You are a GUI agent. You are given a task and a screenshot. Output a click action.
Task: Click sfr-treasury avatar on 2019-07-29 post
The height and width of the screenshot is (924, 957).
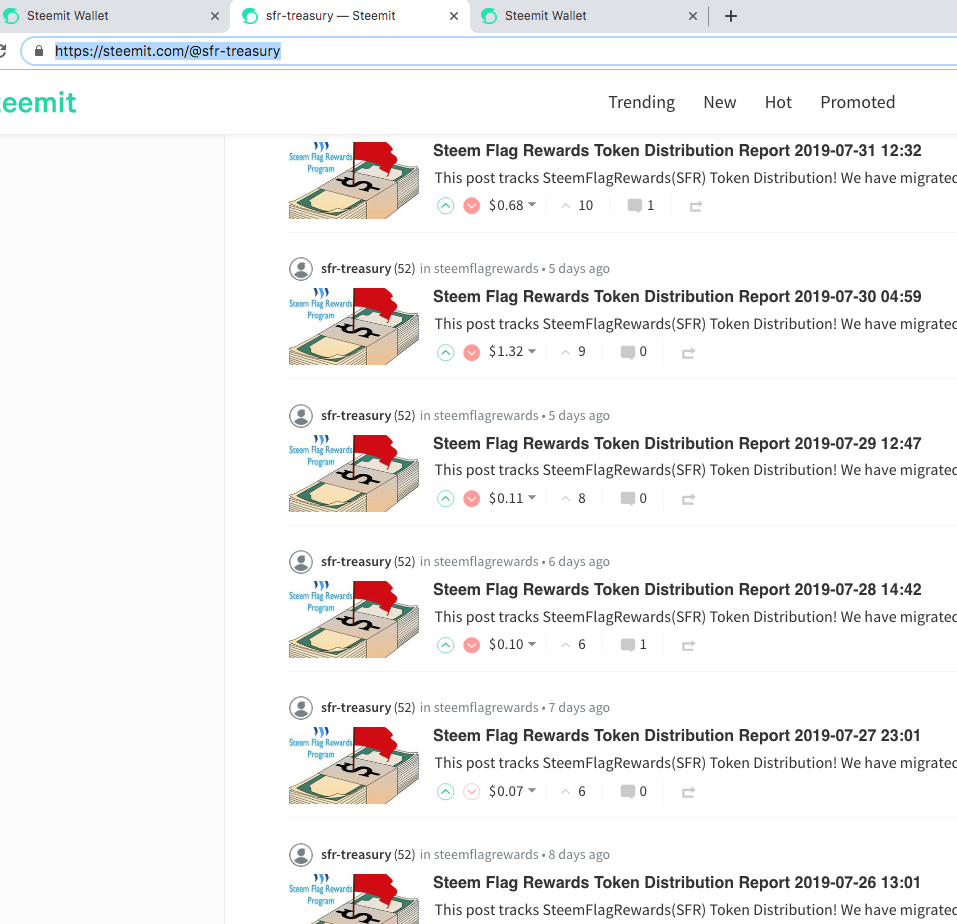click(301, 416)
